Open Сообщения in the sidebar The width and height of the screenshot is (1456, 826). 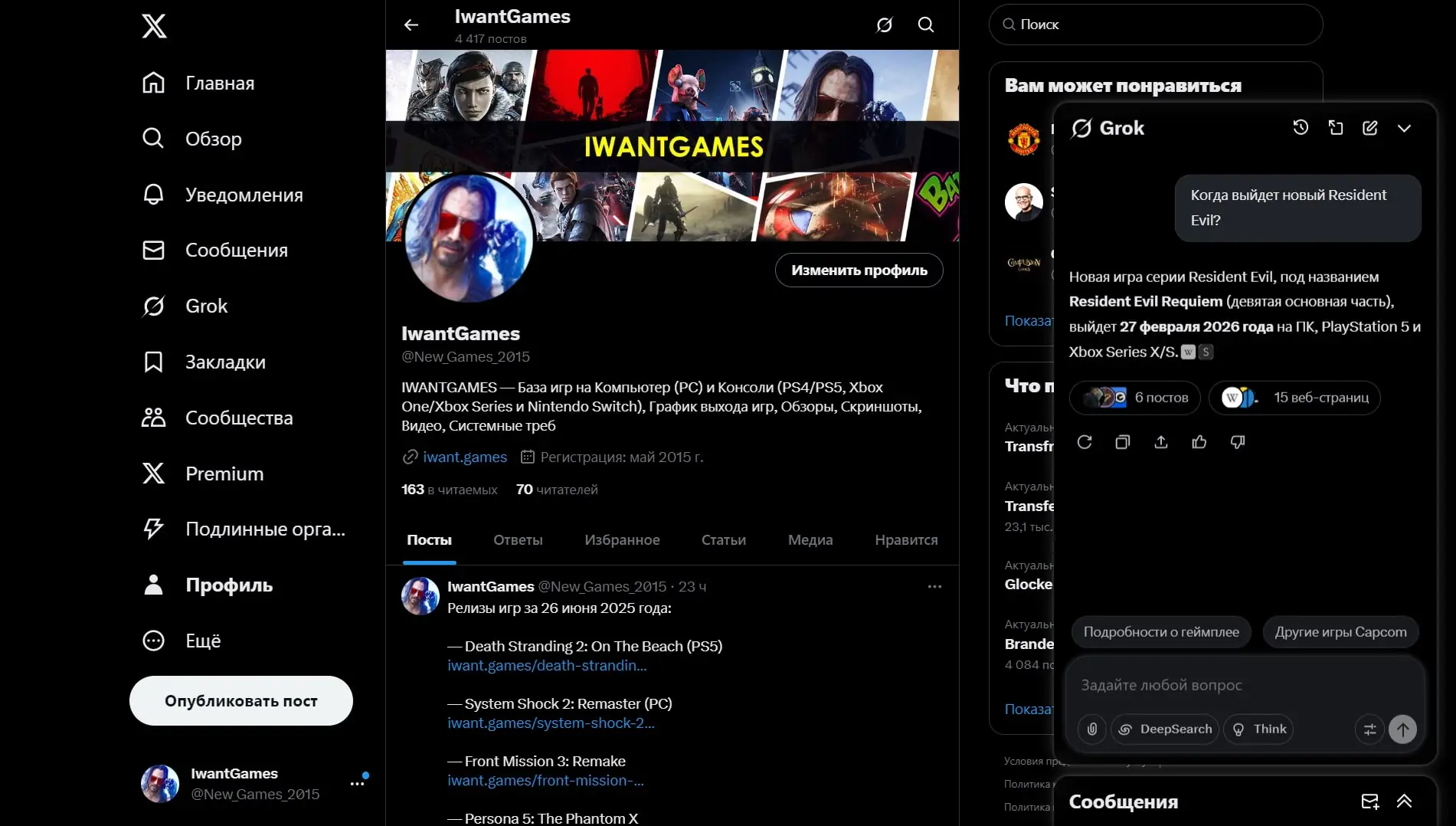215,250
